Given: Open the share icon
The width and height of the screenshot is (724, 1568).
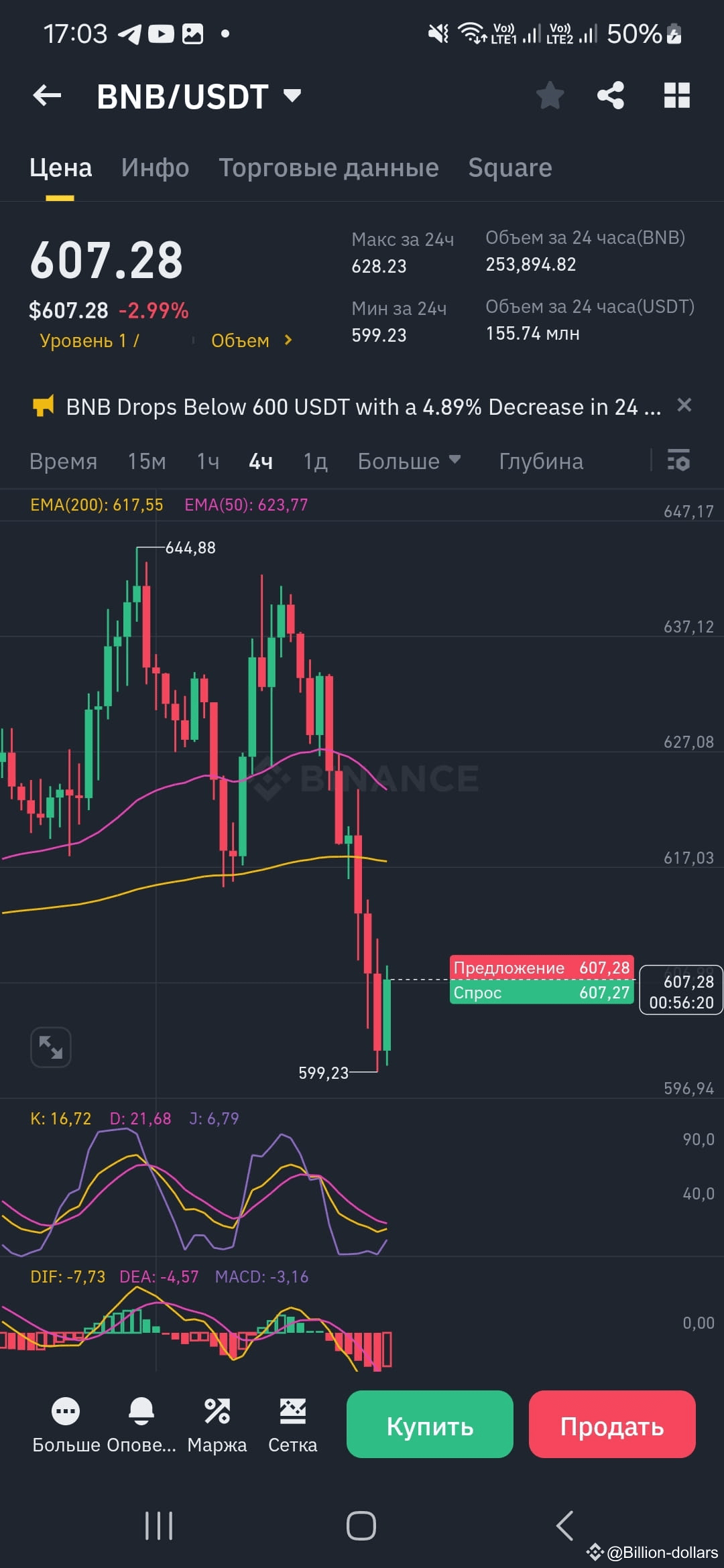Looking at the screenshot, I should click(x=609, y=95).
